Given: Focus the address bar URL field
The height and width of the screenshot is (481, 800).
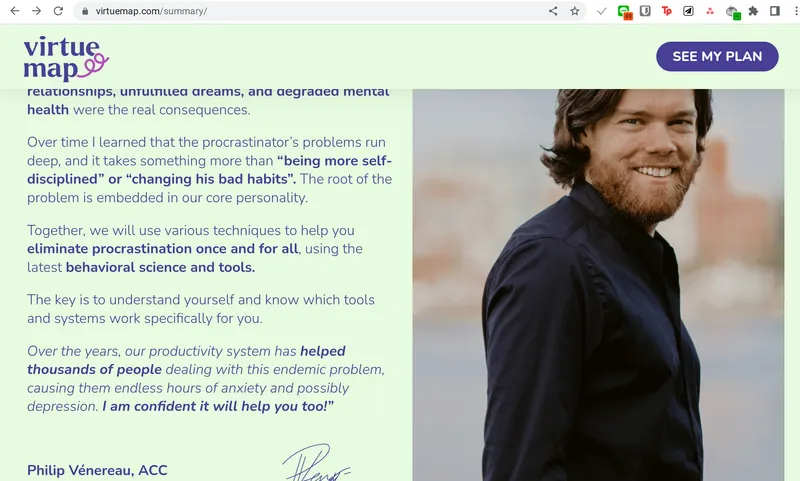Looking at the screenshot, I should (316, 11).
